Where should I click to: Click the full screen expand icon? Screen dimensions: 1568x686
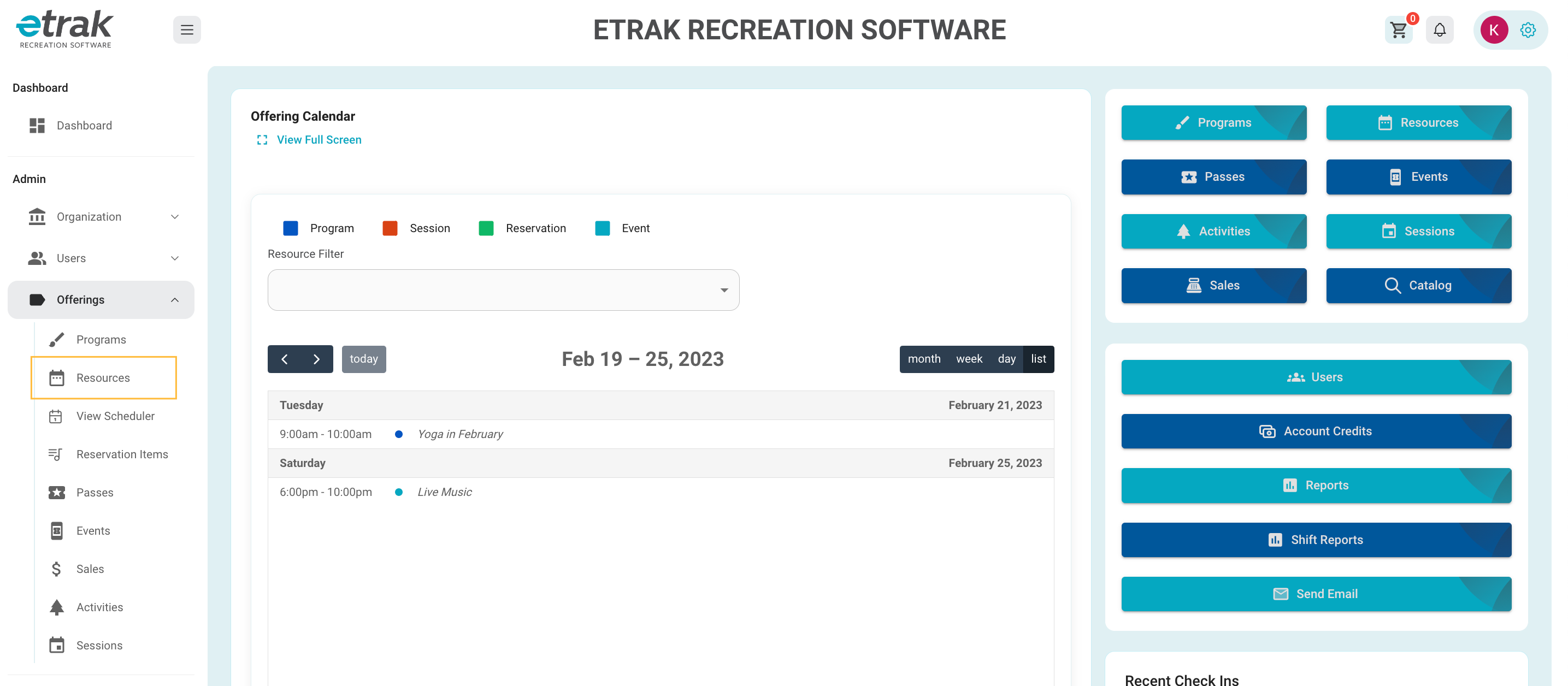point(262,140)
